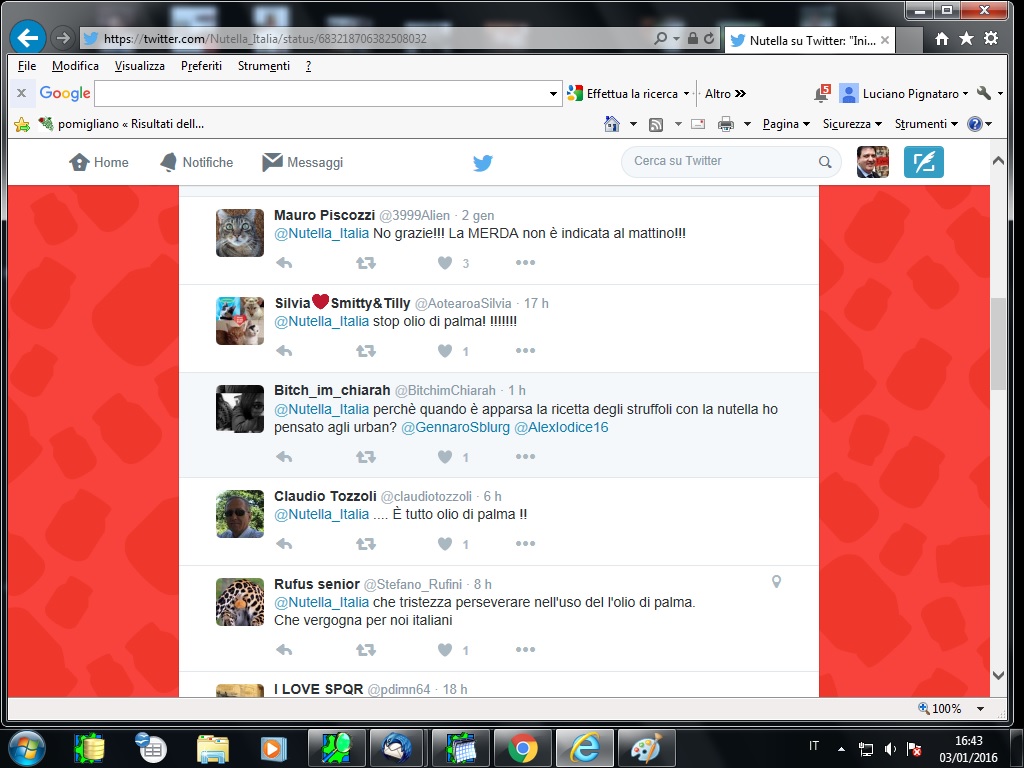Screen dimensions: 1024x768
Task: Like Mauro Piscozzi's tweet
Action: pos(445,263)
